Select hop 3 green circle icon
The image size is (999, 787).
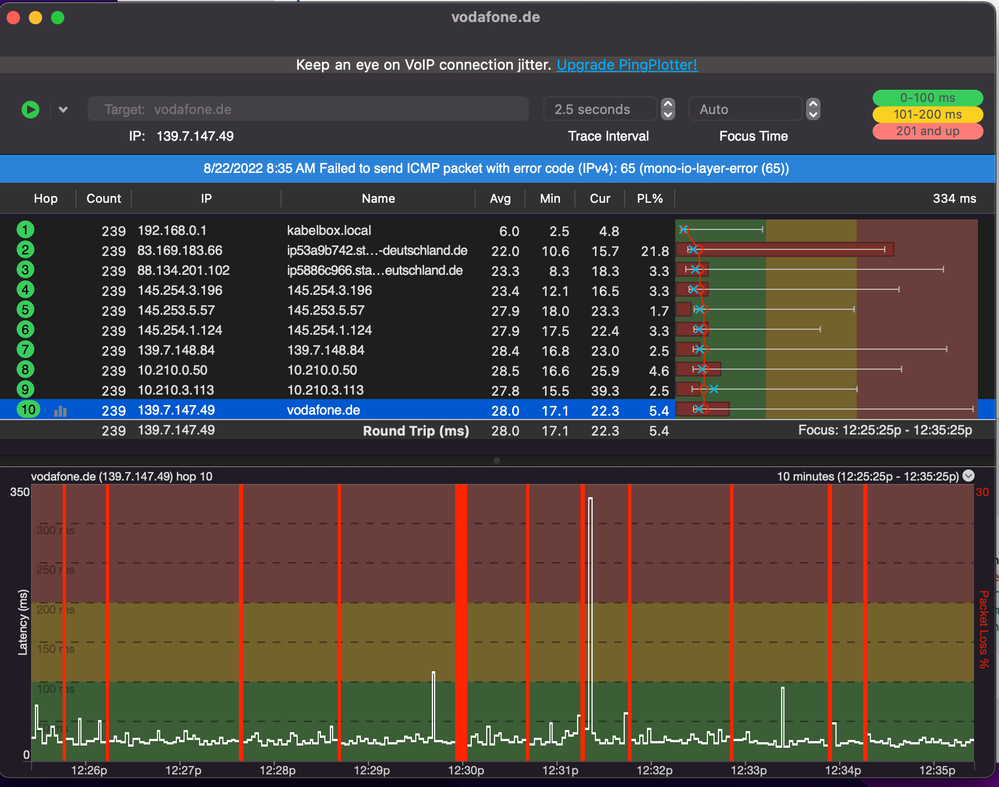point(25,270)
